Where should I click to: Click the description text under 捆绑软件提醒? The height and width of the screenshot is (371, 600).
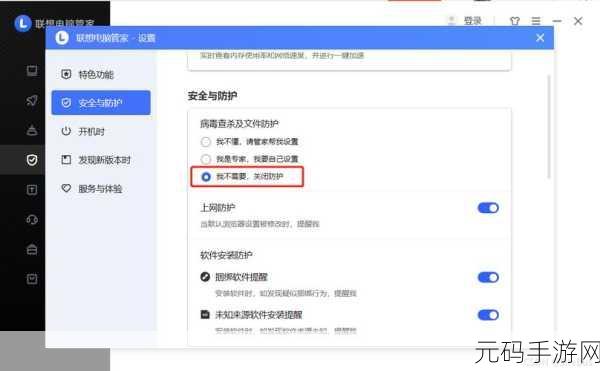(285, 293)
